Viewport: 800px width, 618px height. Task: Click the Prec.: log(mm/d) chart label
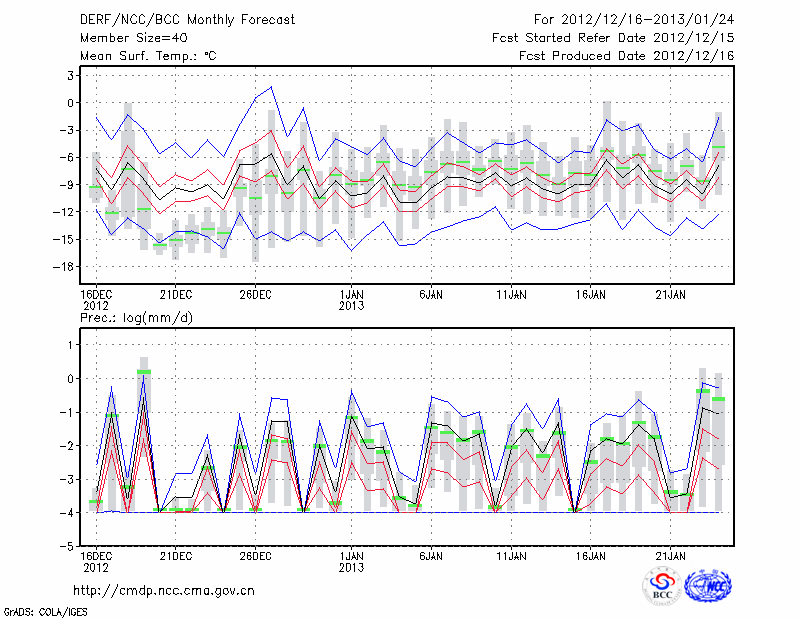coord(136,317)
